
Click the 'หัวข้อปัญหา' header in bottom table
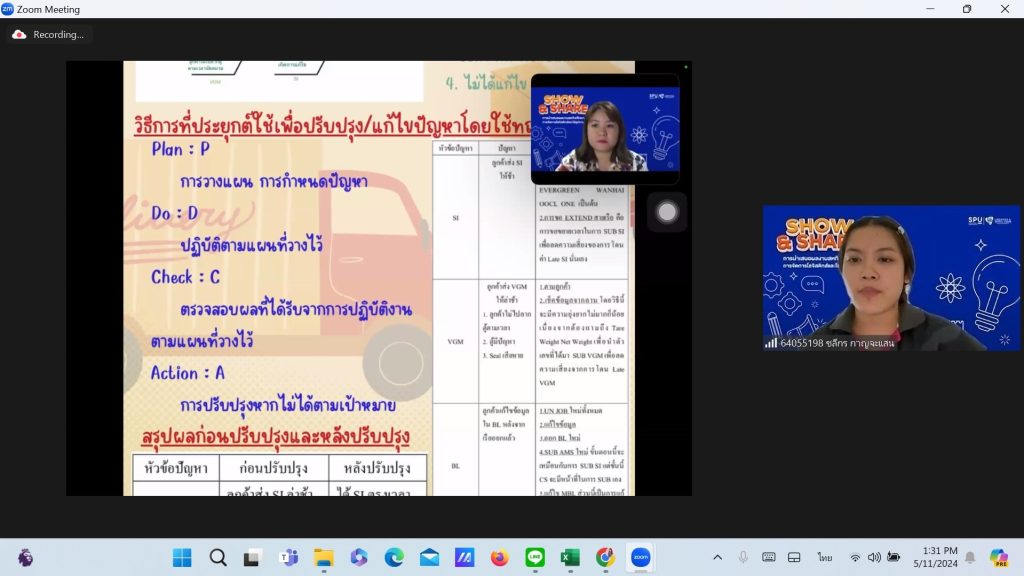176,468
